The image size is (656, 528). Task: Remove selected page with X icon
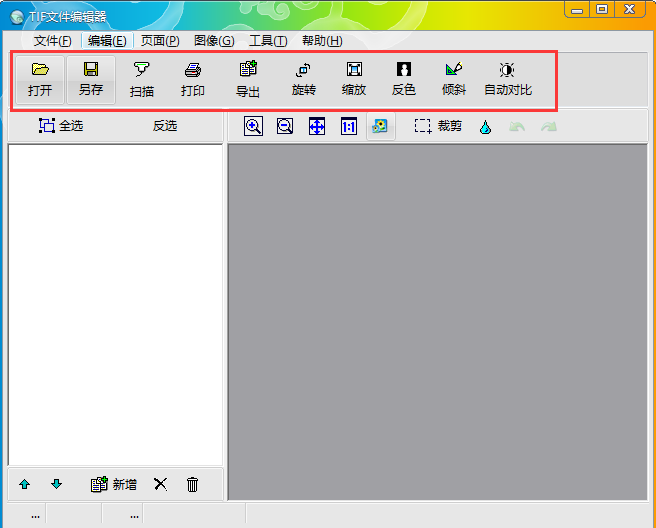click(160, 484)
